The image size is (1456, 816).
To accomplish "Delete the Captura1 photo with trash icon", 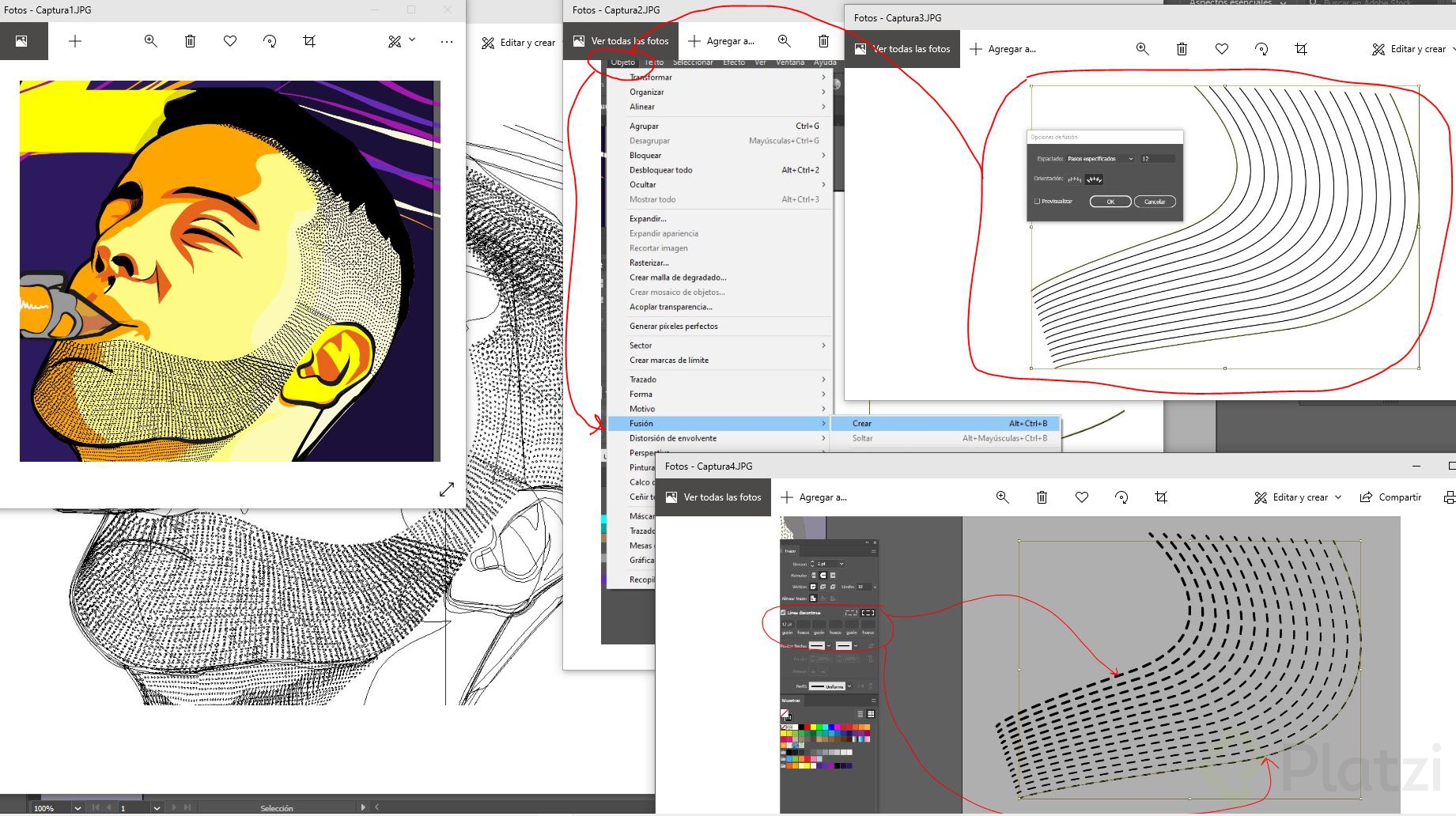I will click(x=190, y=41).
